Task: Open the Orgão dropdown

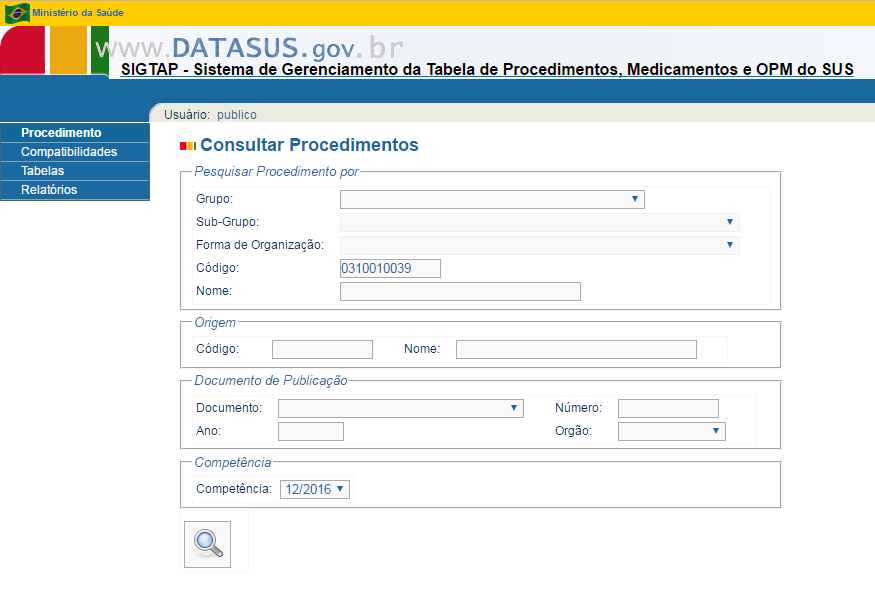Action: (671, 431)
